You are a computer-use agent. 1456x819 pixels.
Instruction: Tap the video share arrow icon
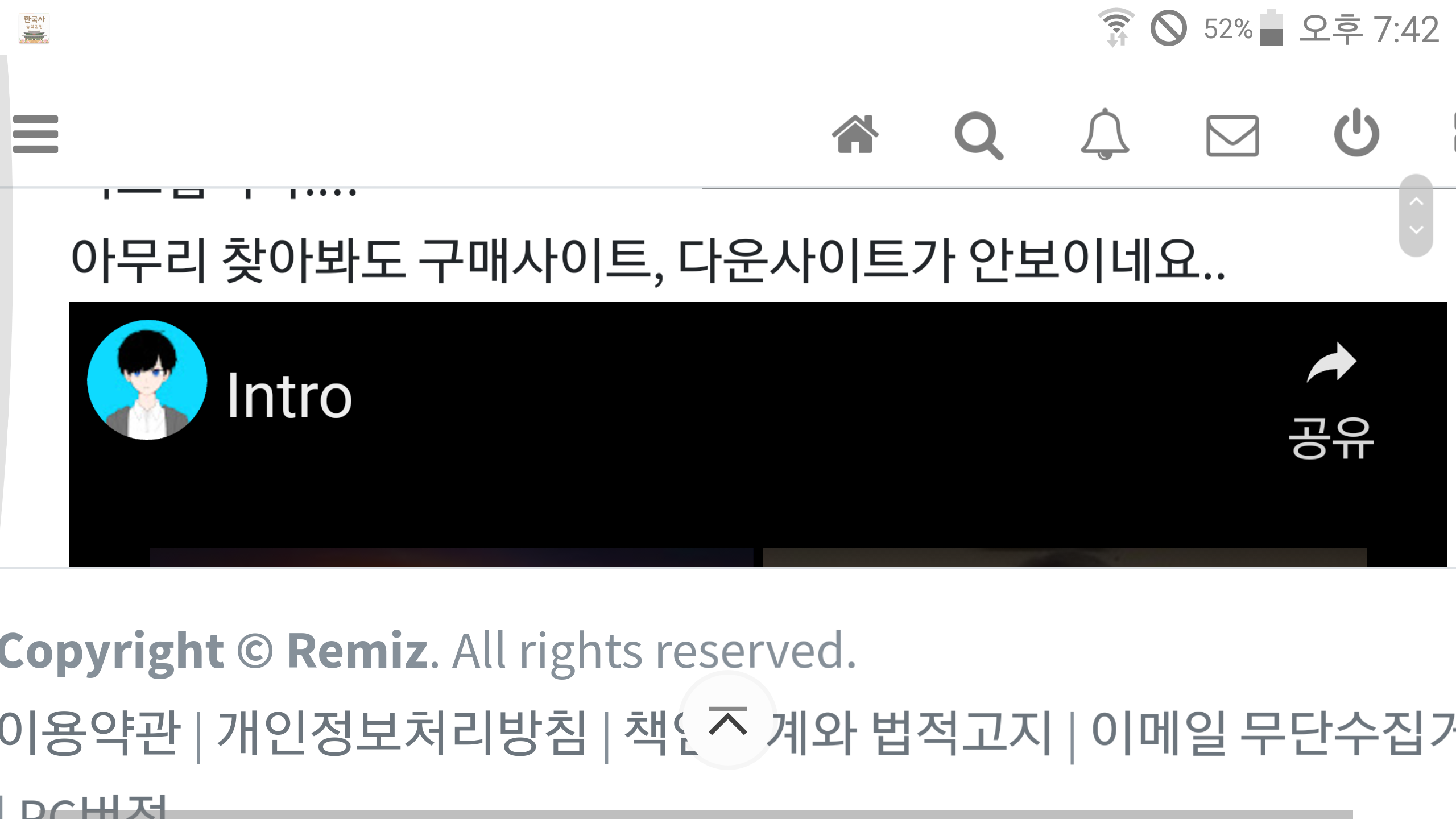[x=1331, y=363]
